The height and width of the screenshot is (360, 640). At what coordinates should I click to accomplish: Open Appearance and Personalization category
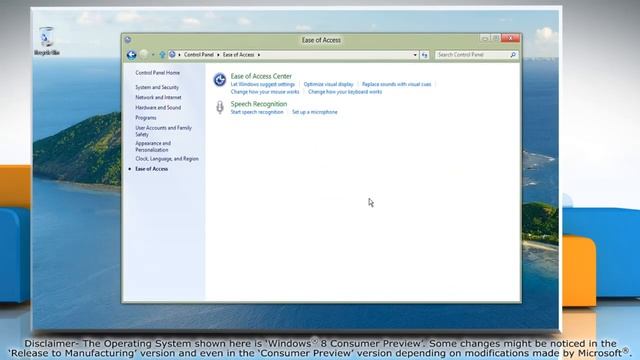153,147
